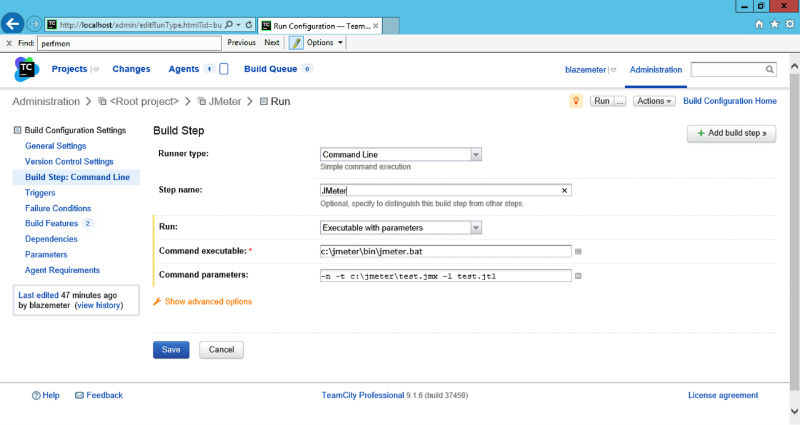
Task: Open the Parameters settings
Action: [46, 255]
